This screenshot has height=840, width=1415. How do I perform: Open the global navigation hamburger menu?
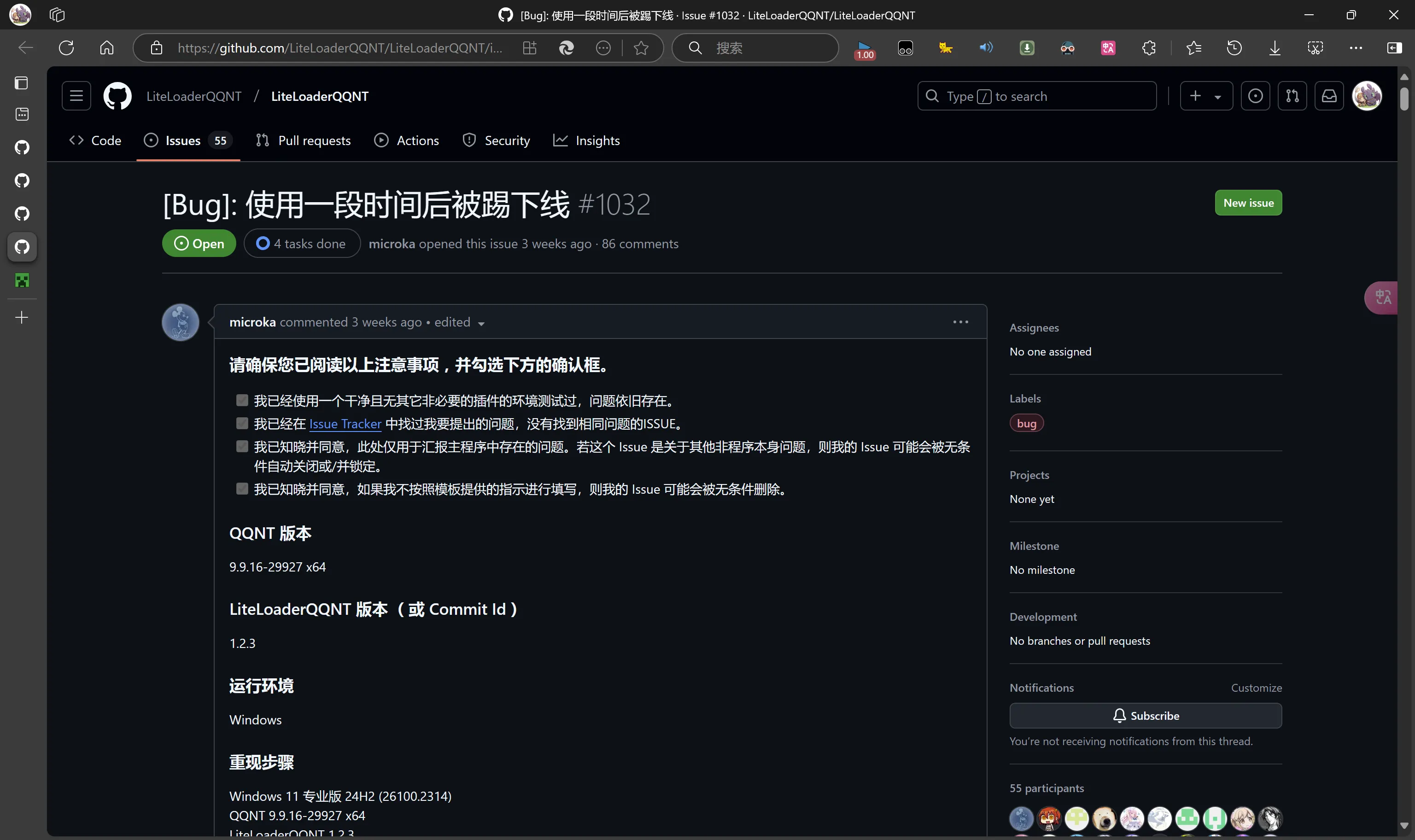coord(76,96)
